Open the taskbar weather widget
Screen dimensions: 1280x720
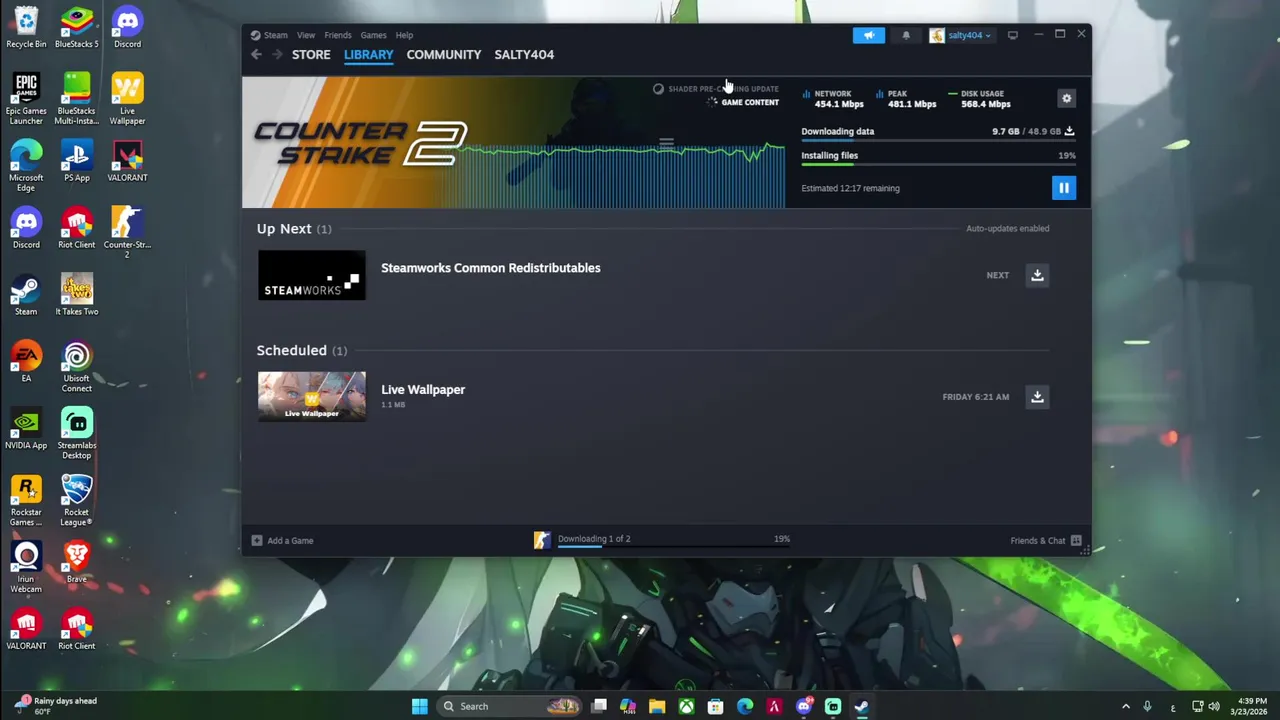[x=55, y=706]
